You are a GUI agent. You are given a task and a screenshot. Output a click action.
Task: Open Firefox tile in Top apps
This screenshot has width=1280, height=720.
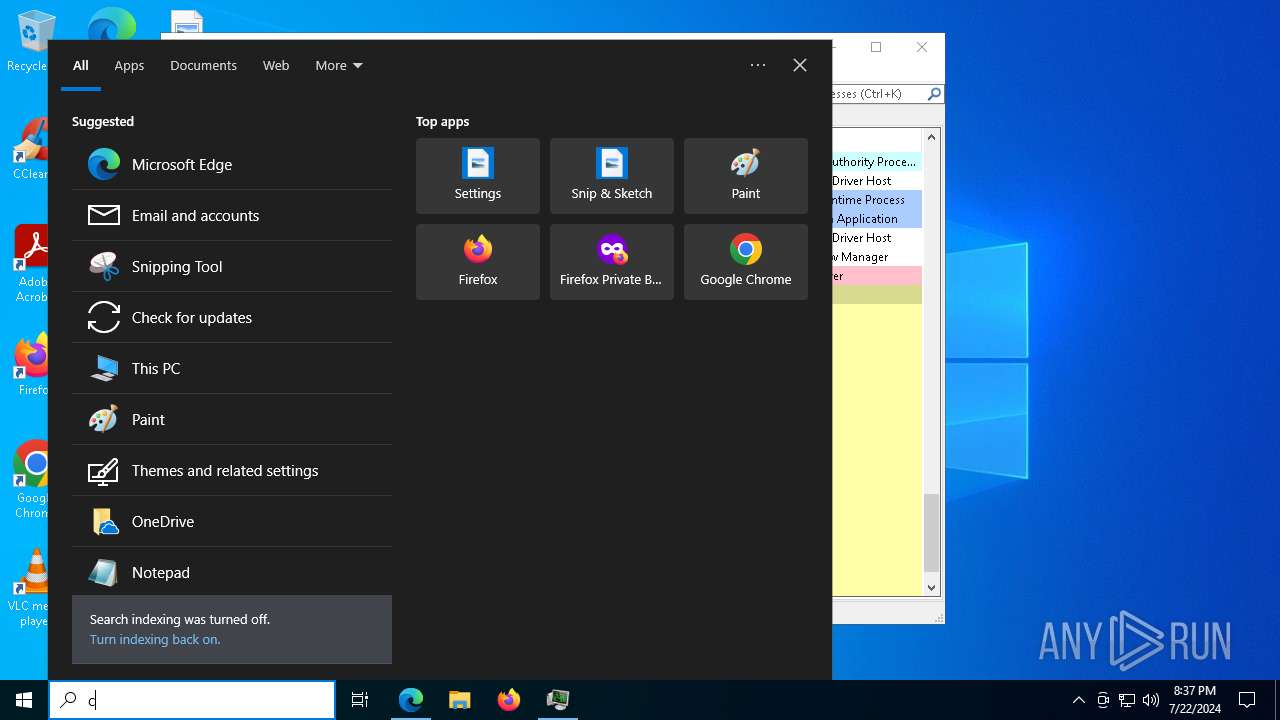tap(478, 262)
